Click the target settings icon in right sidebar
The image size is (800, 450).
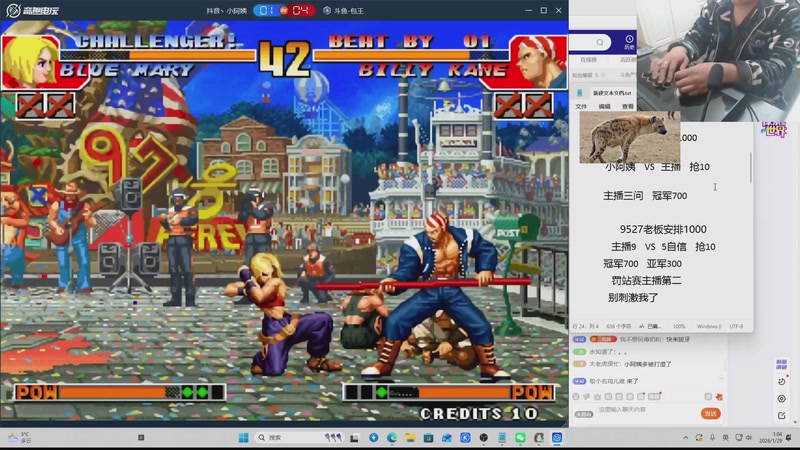tap(781, 399)
